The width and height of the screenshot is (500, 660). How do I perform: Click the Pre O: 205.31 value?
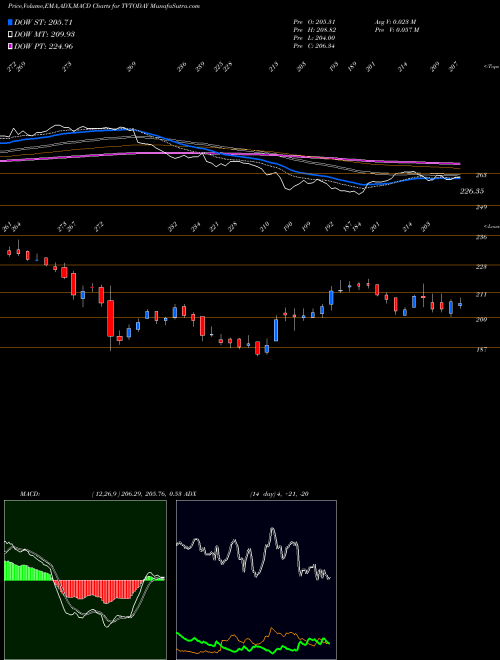pyautogui.click(x=314, y=22)
